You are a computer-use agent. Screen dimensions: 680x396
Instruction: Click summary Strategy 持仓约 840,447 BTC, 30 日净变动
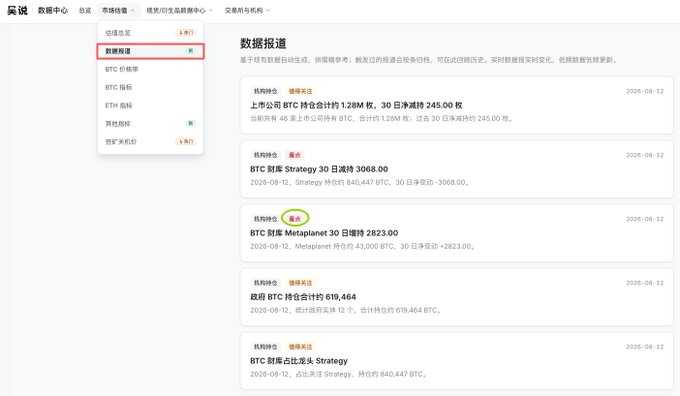point(360,182)
